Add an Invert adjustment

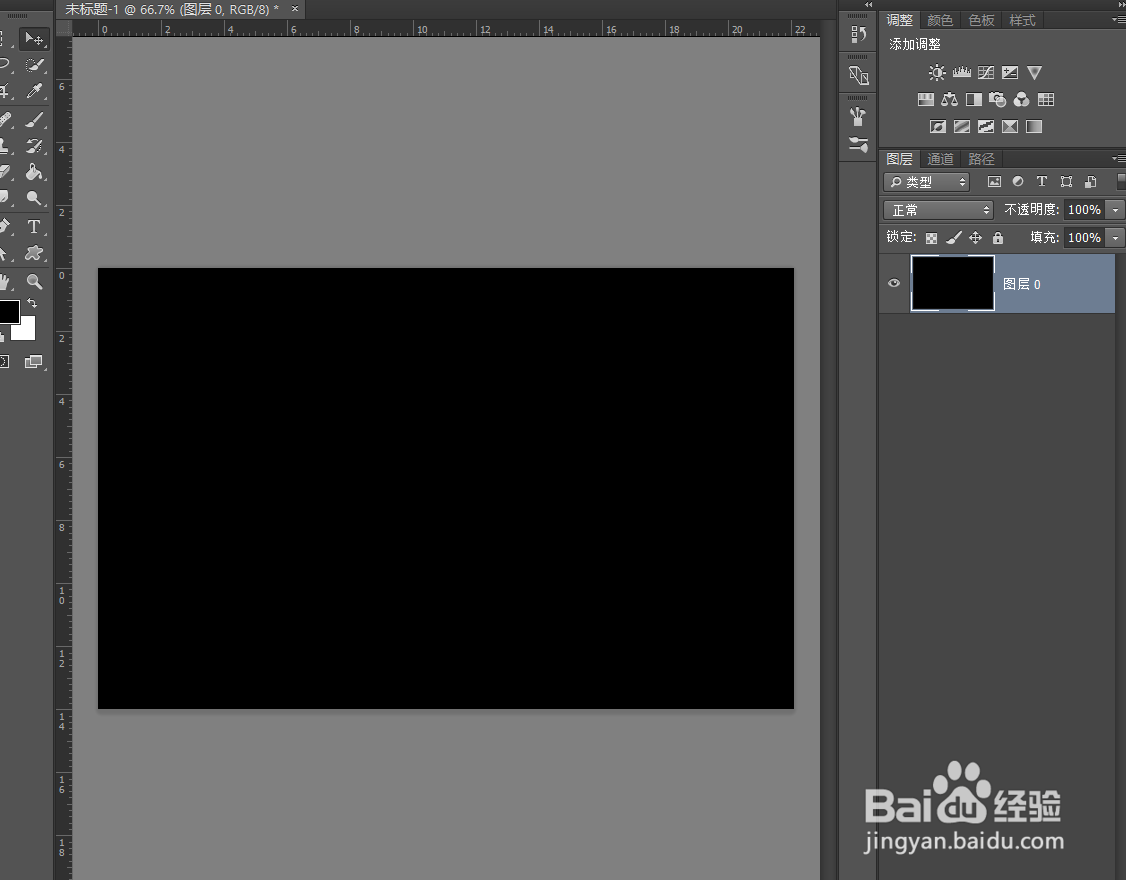coord(937,126)
